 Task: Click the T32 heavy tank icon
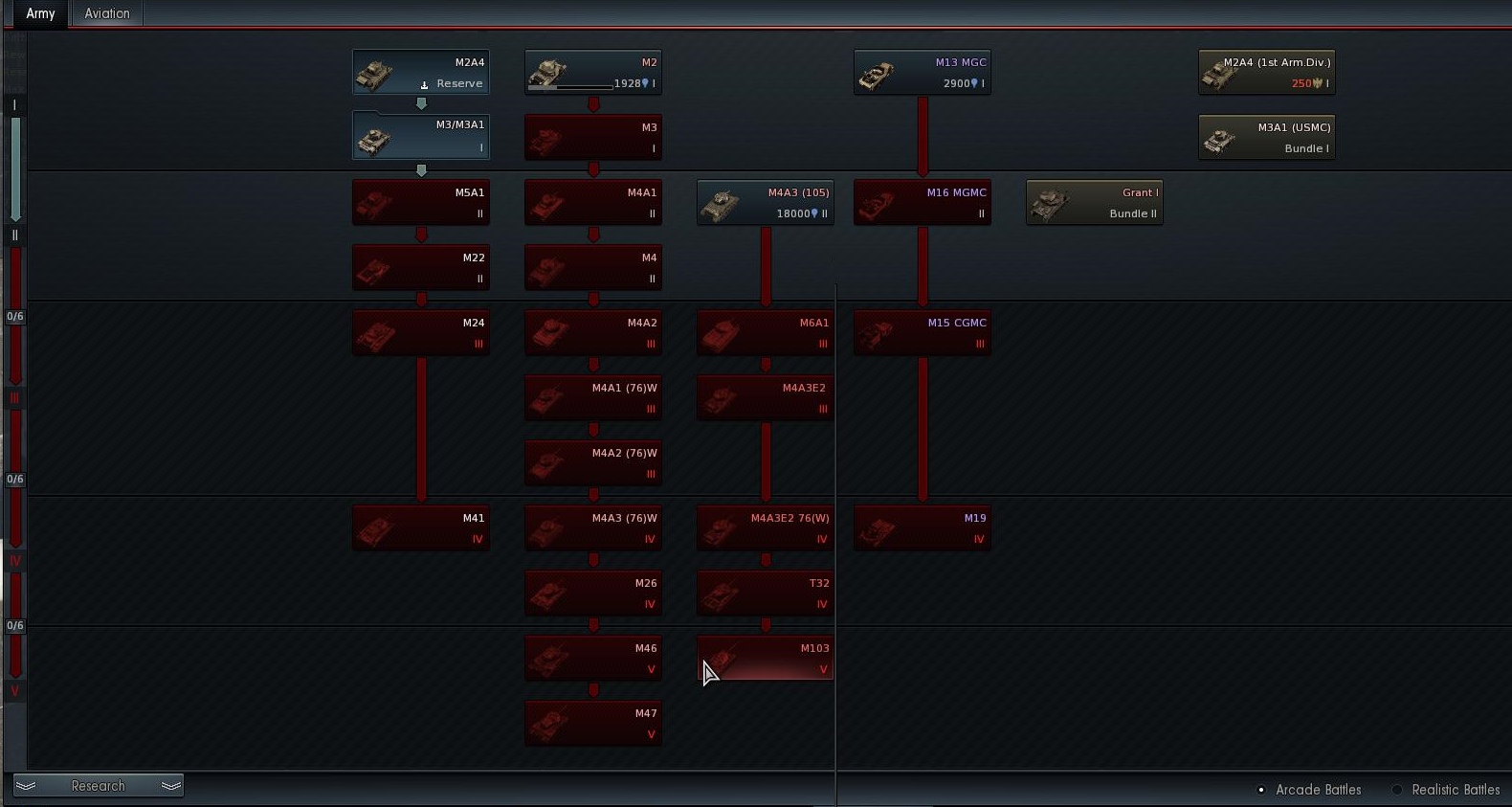(x=721, y=595)
